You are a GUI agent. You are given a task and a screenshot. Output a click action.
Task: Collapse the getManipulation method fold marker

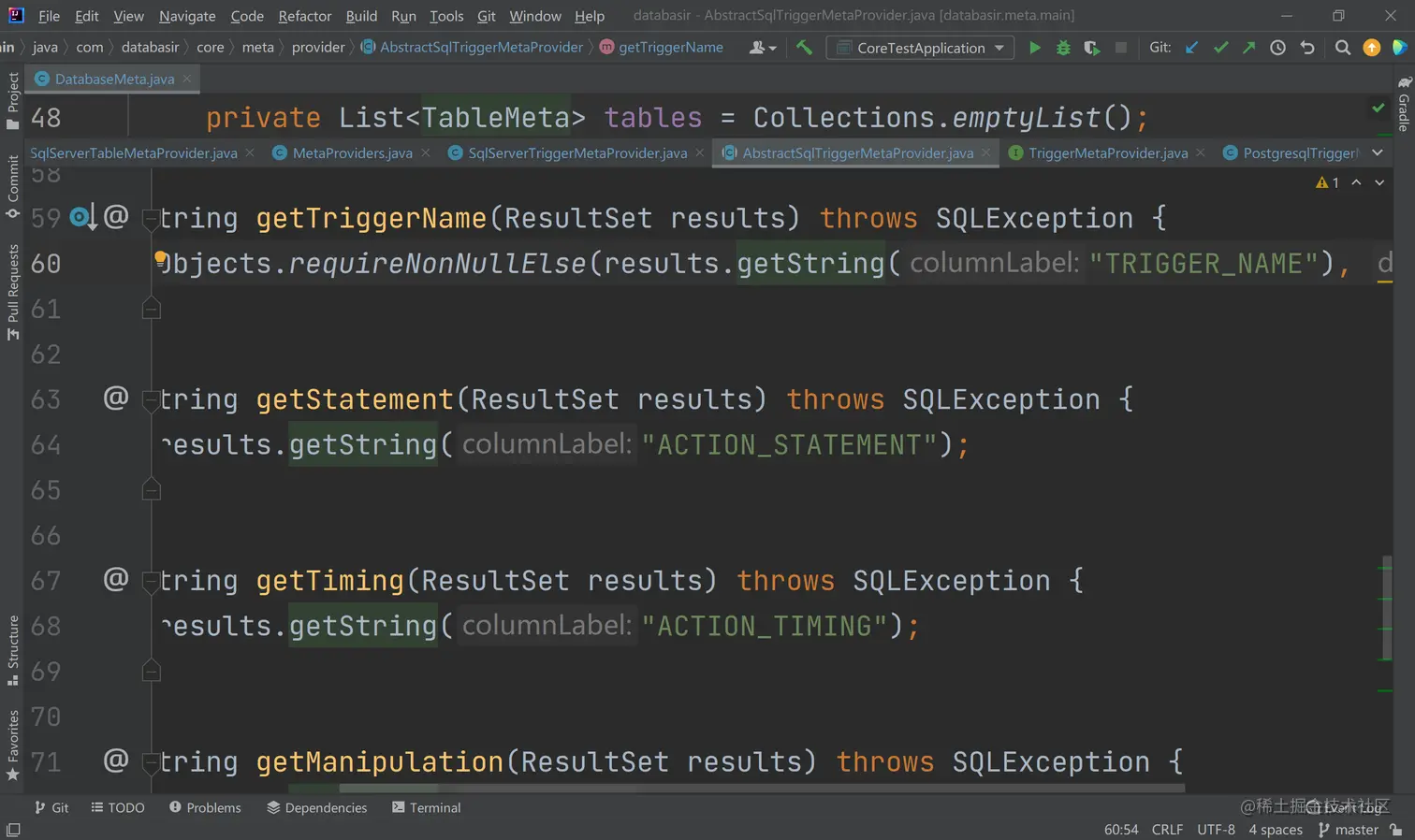(150, 763)
